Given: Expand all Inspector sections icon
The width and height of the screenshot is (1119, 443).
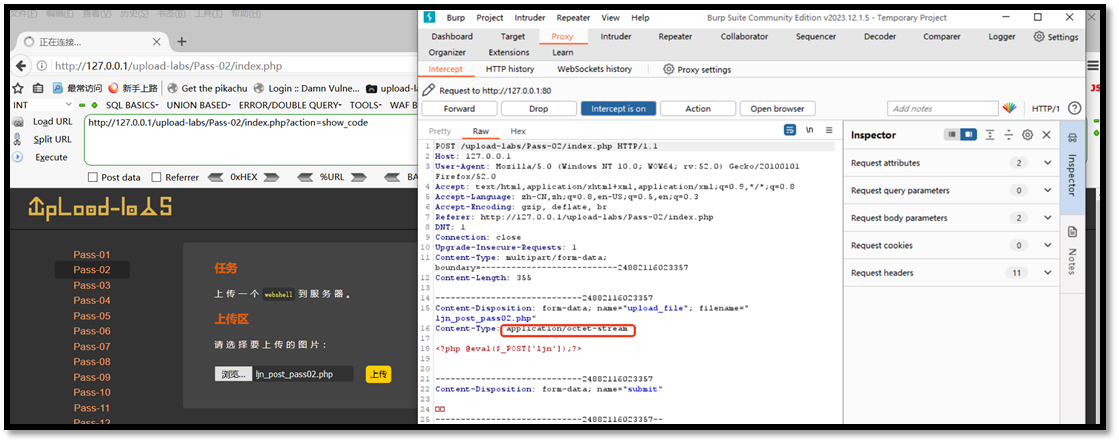Looking at the screenshot, I should point(990,135).
